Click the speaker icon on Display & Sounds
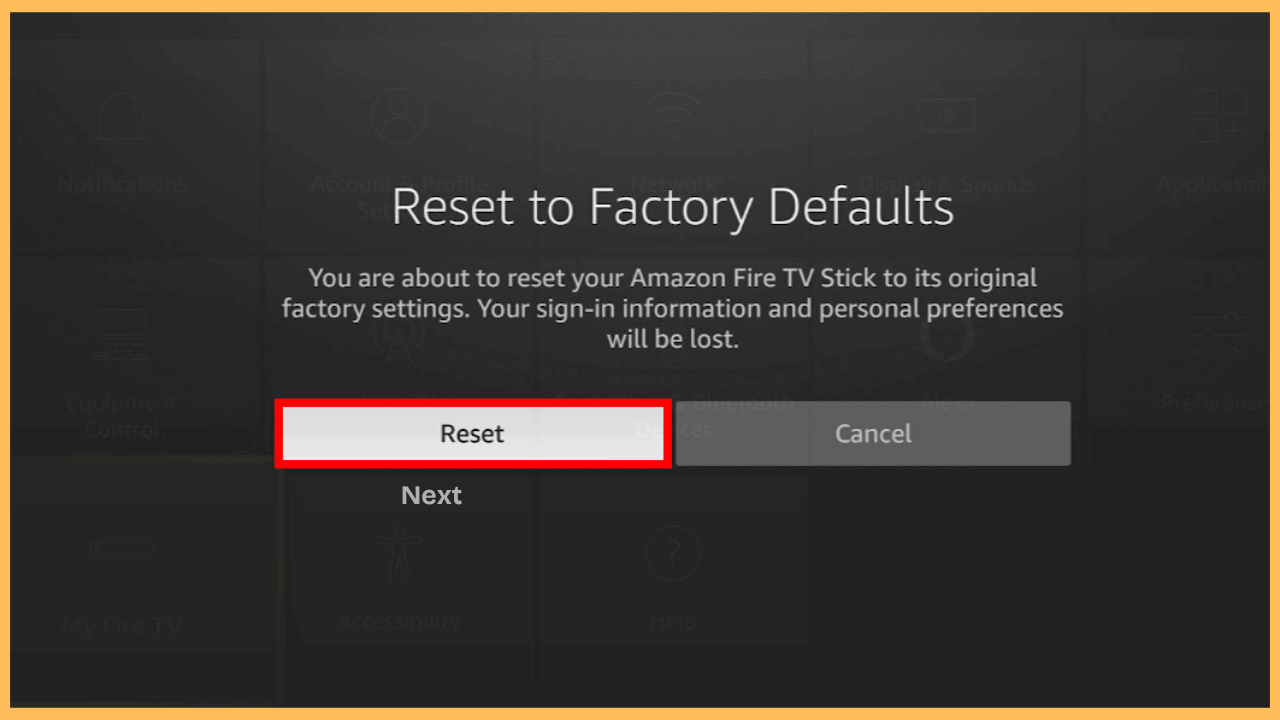This screenshot has width=1280, height=720. click(x=947, y=115)
